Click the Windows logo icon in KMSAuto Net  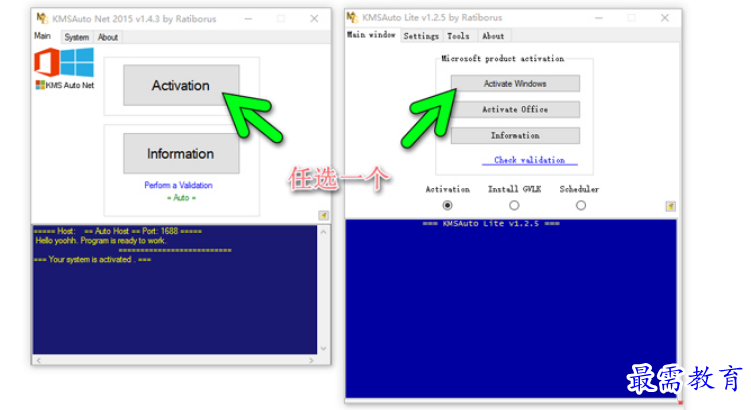click(x=77, y=62)
